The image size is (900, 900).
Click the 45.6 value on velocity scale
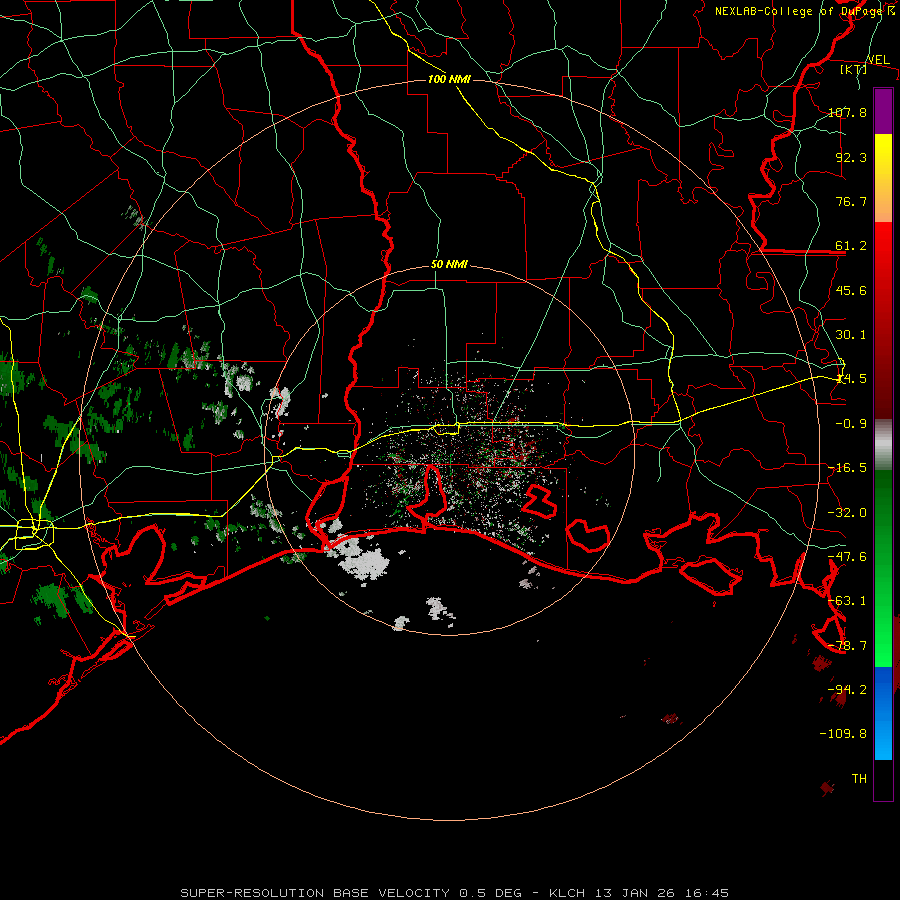[851, 290]
